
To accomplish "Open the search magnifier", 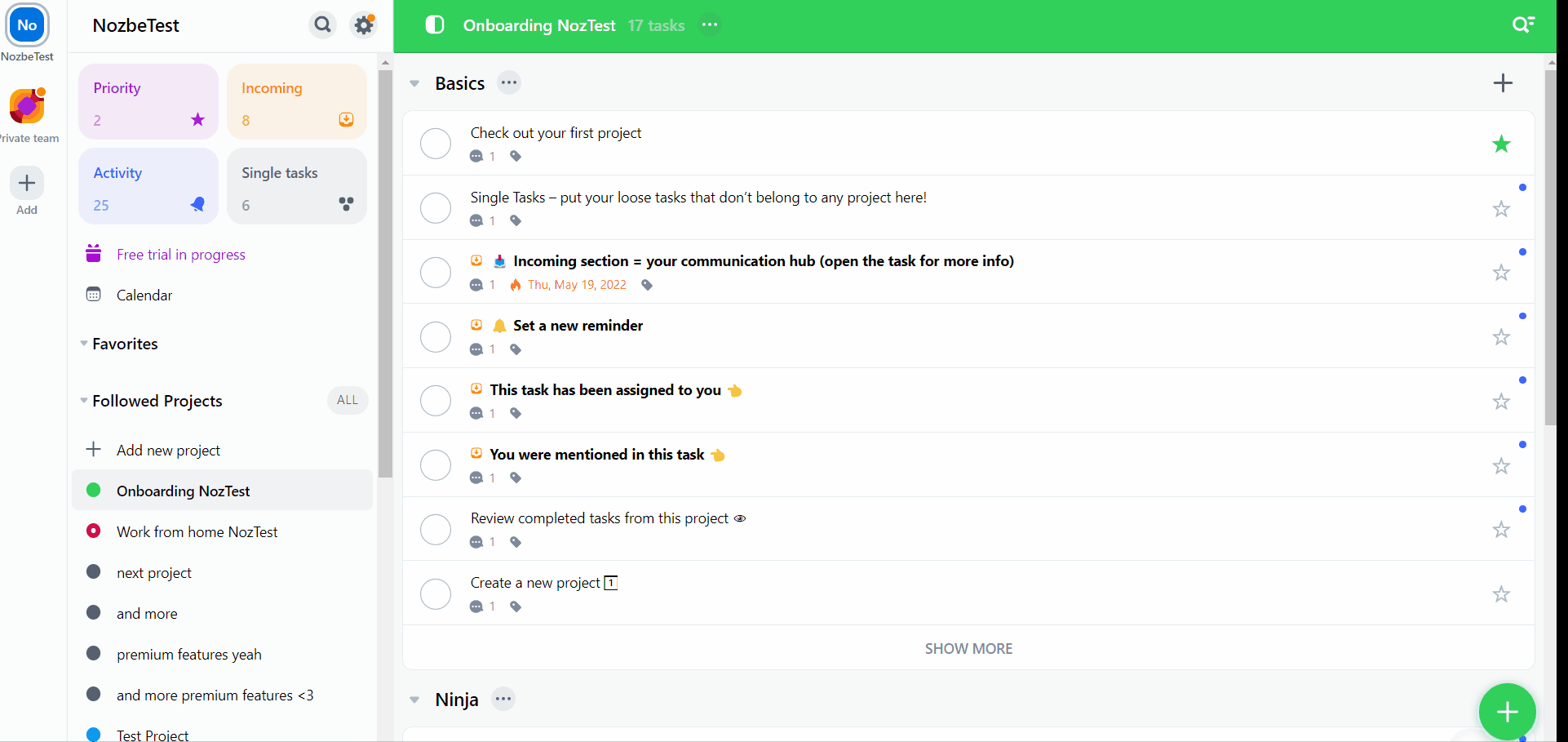I will (322, 24).
